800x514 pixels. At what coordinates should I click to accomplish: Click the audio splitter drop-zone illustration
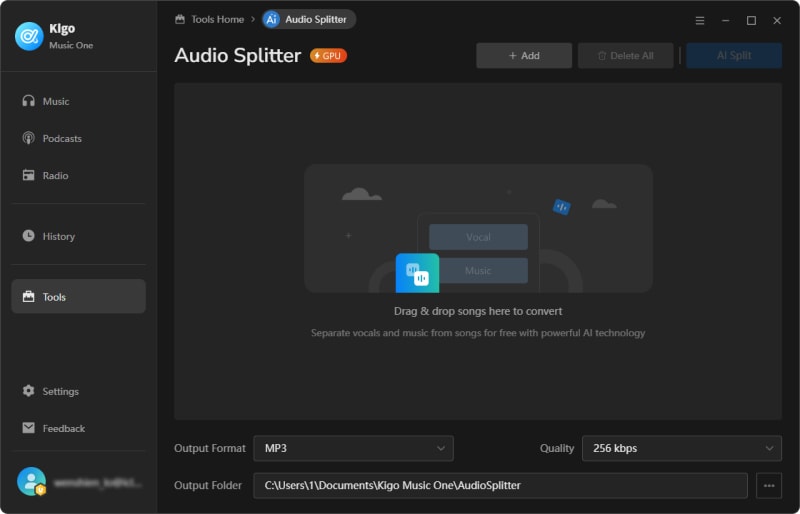(478, 229)
